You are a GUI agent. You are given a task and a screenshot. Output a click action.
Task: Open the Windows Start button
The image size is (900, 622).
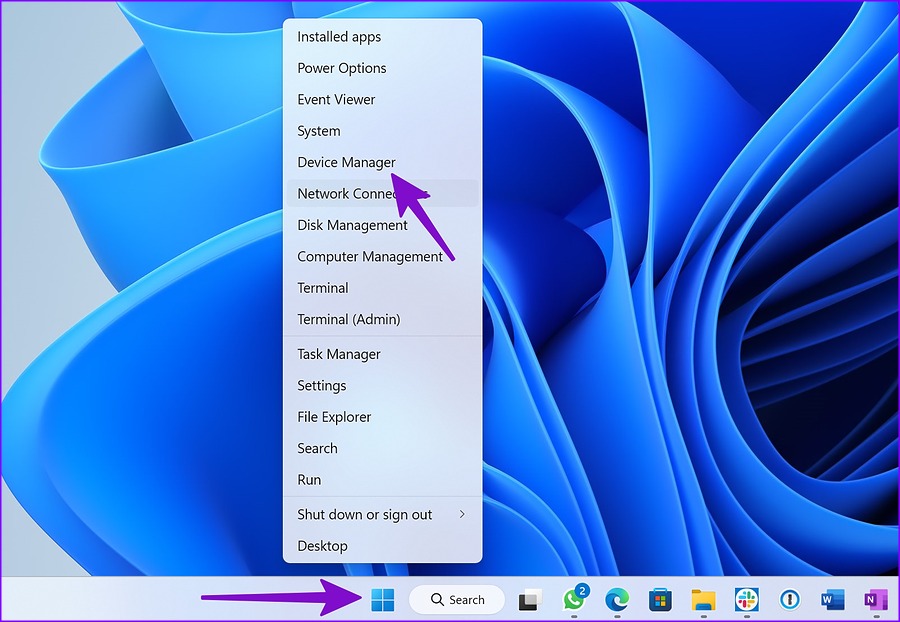[382, 600]
